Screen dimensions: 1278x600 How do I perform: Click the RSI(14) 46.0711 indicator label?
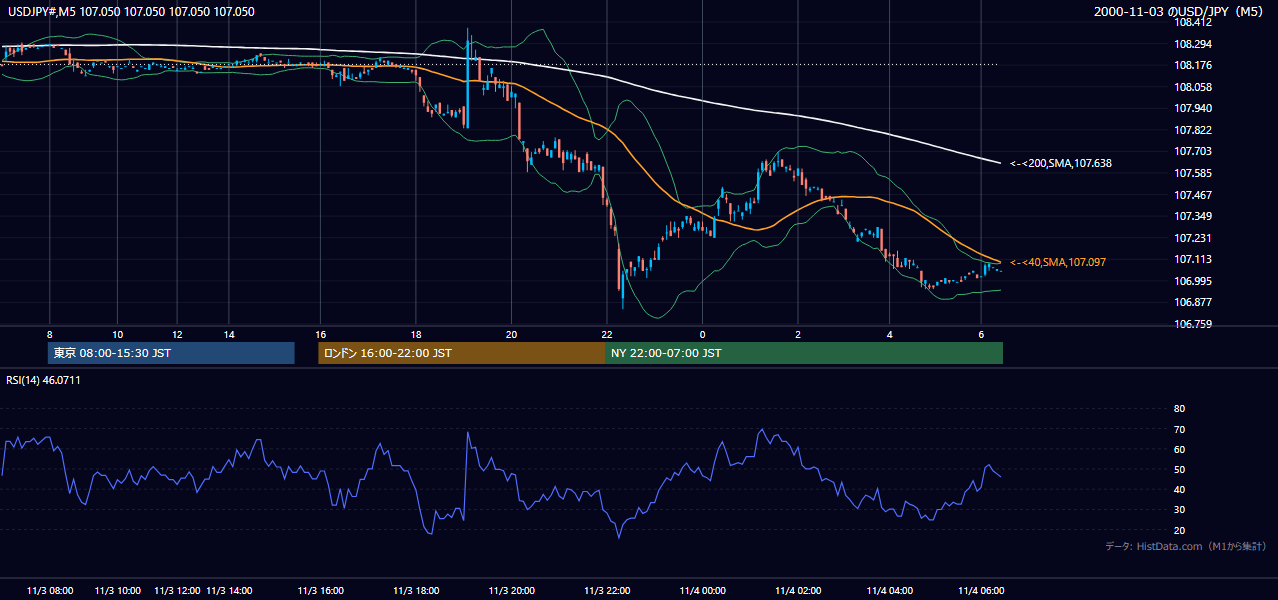click(43, 380)
